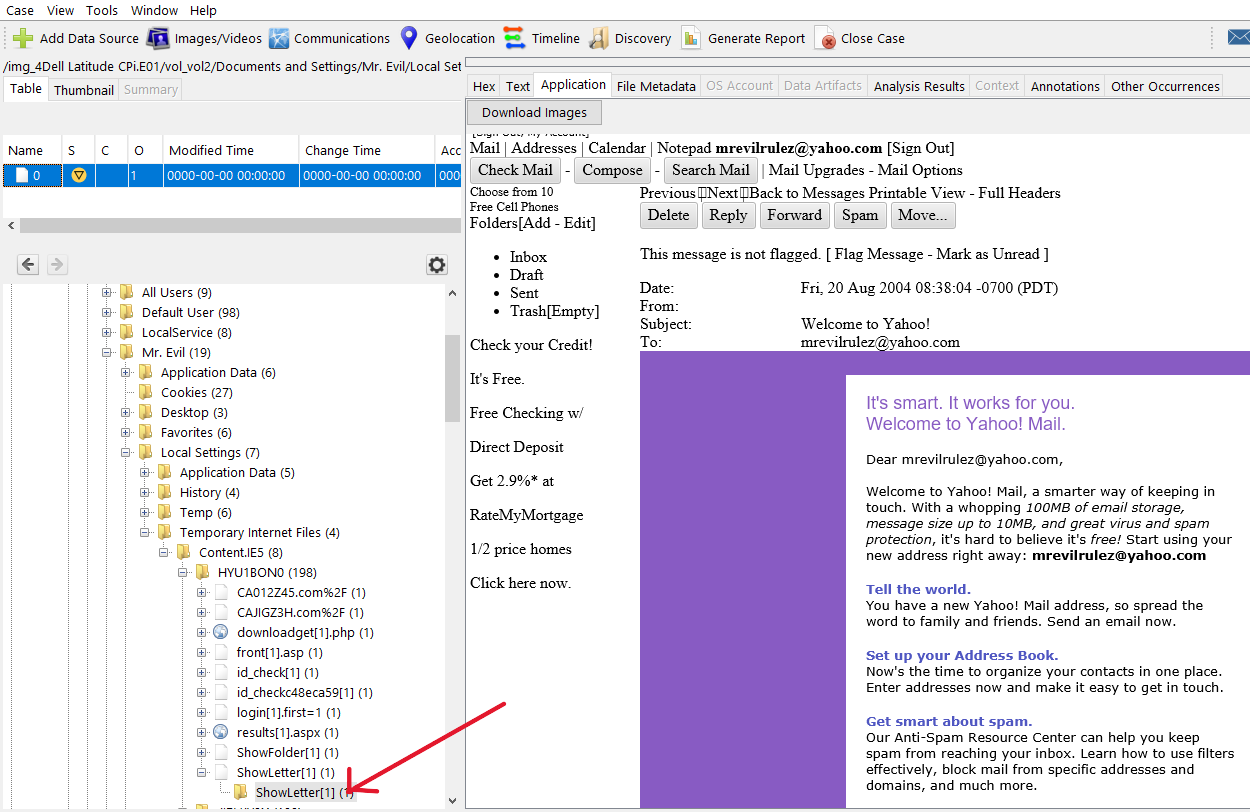Click the Compose mail button
The image size is (1250, 812).
[612, 170]
